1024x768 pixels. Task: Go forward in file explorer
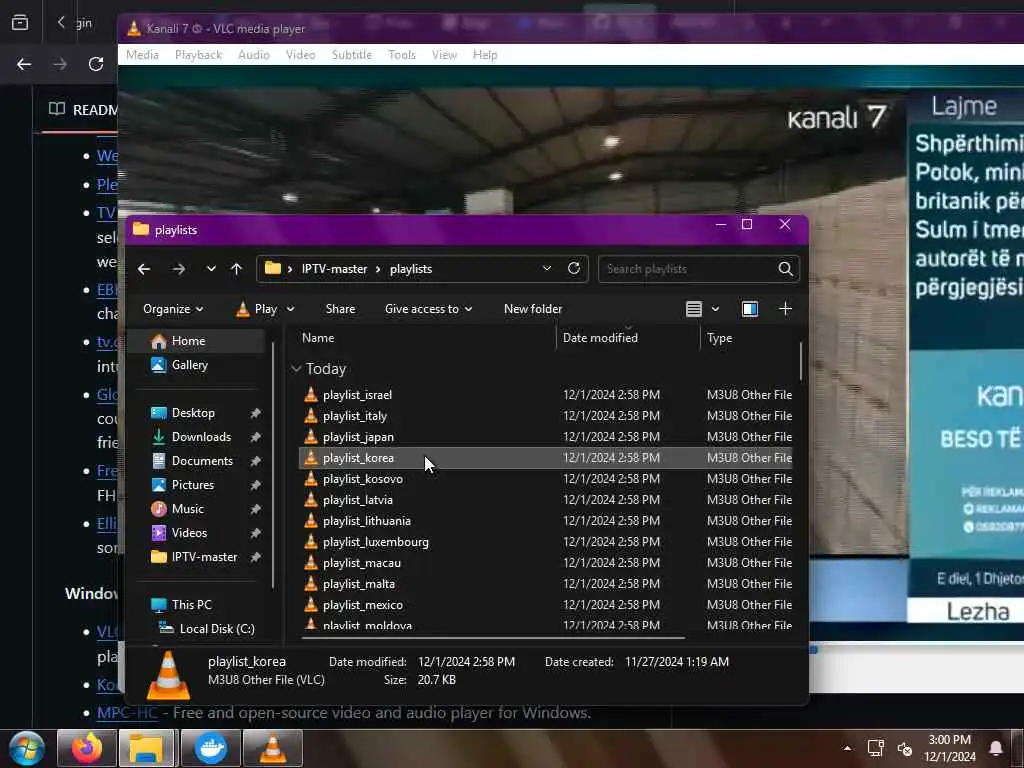coord(179,269)
